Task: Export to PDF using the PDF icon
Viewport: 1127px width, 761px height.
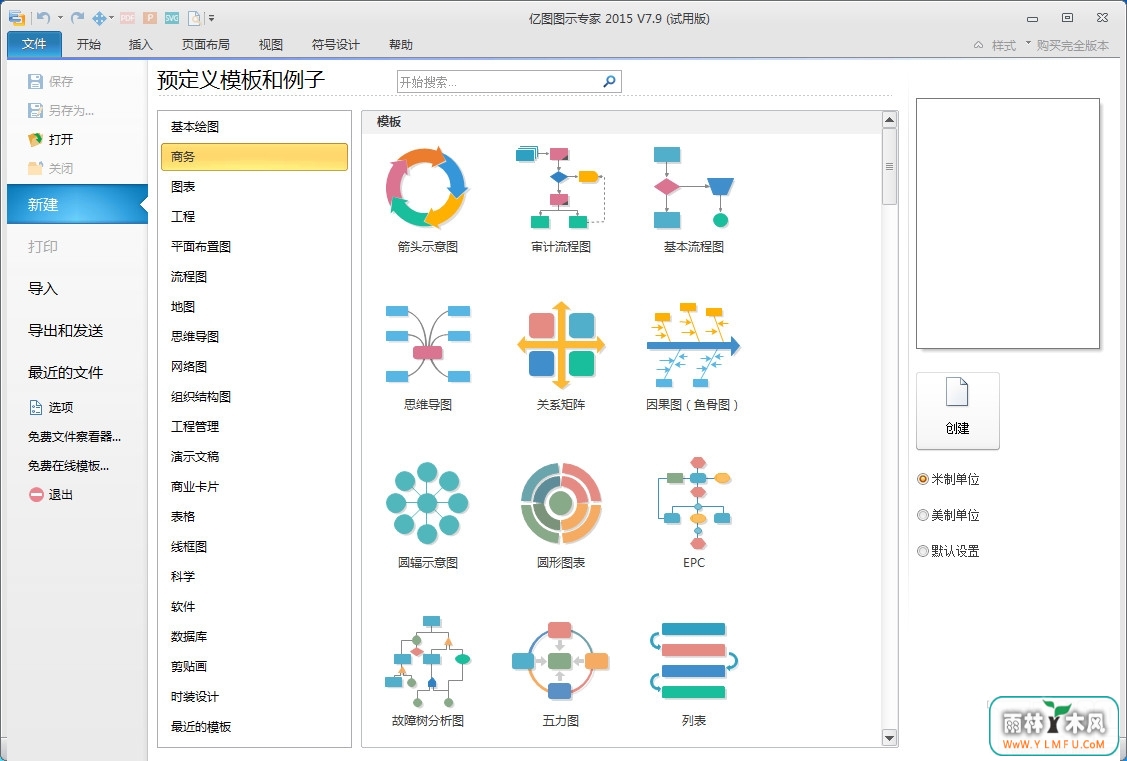Action: pos(127,18)
